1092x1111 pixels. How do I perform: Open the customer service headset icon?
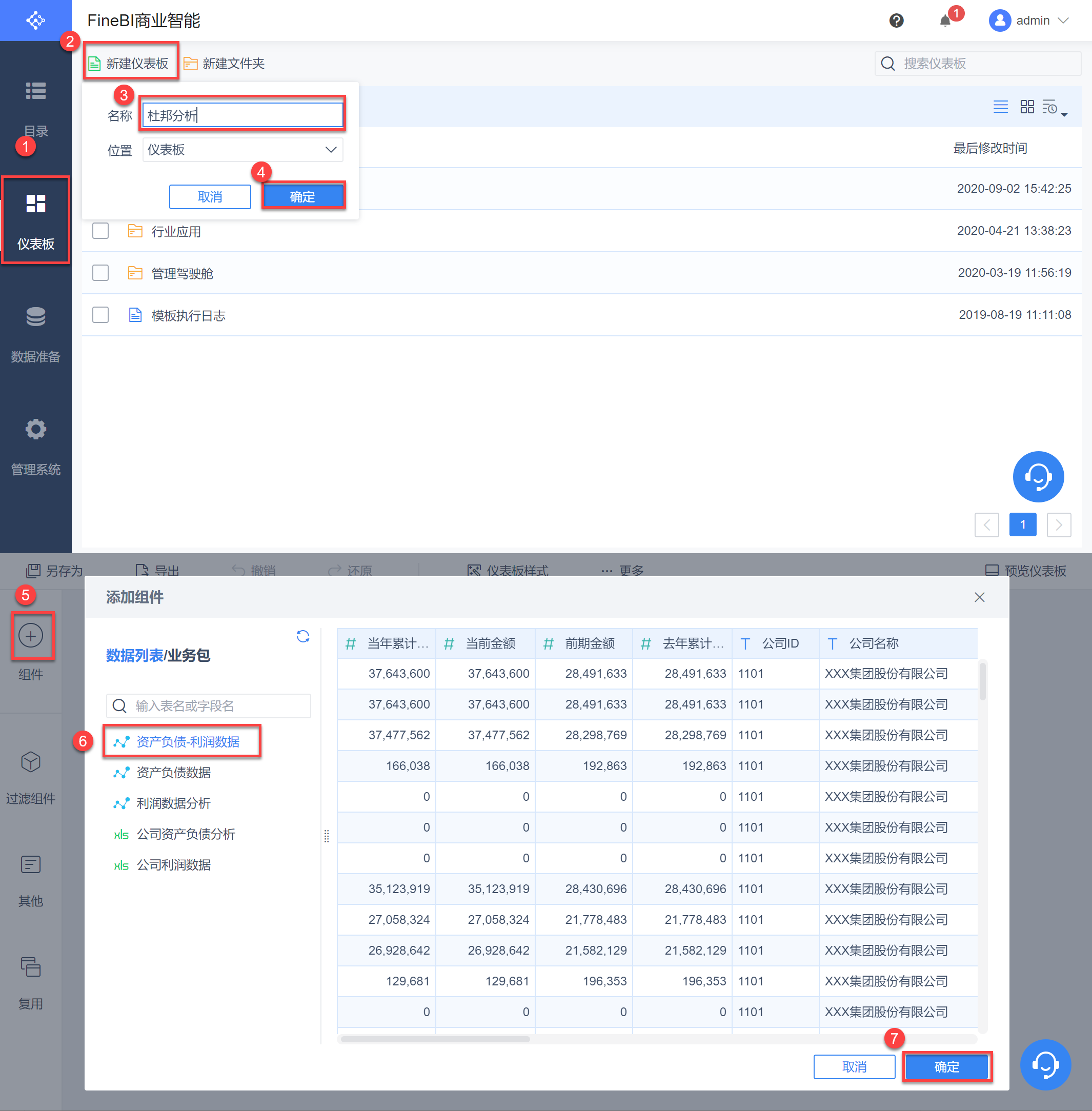coord(1038,477)
